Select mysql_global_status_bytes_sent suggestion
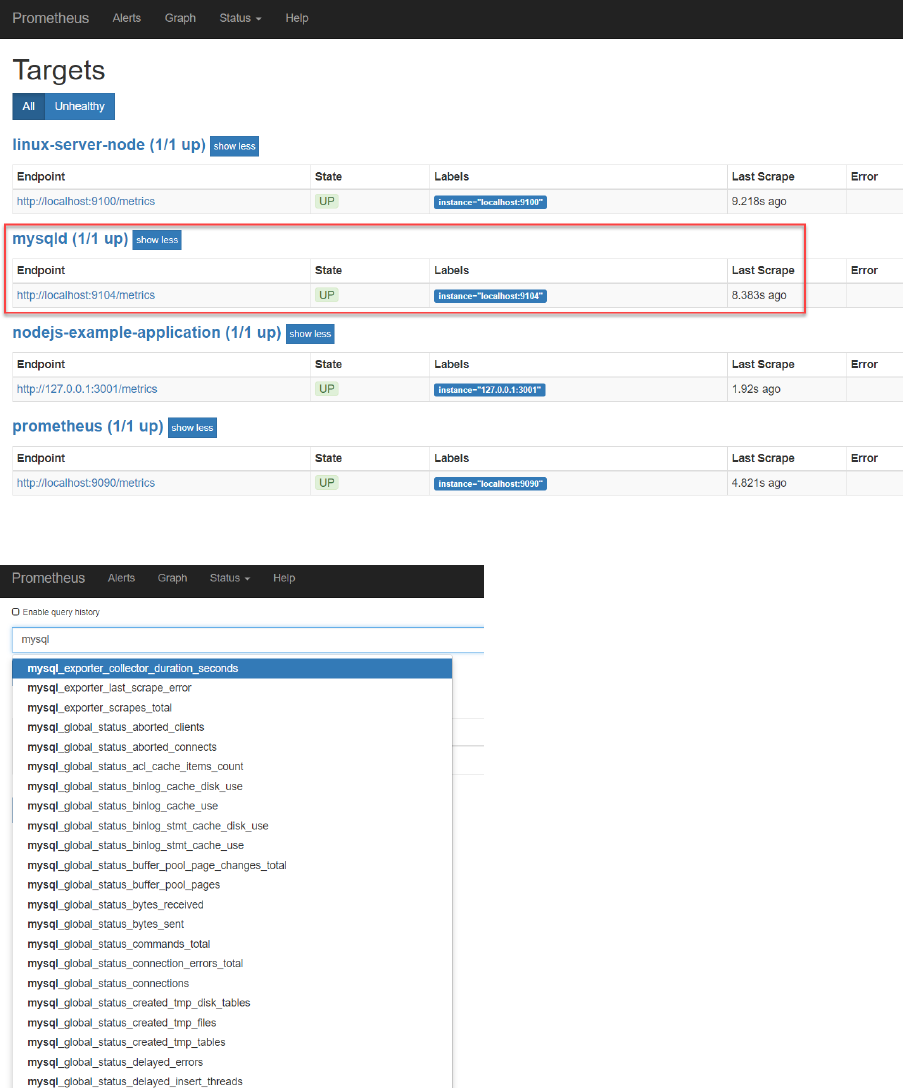 pos(233,924)
